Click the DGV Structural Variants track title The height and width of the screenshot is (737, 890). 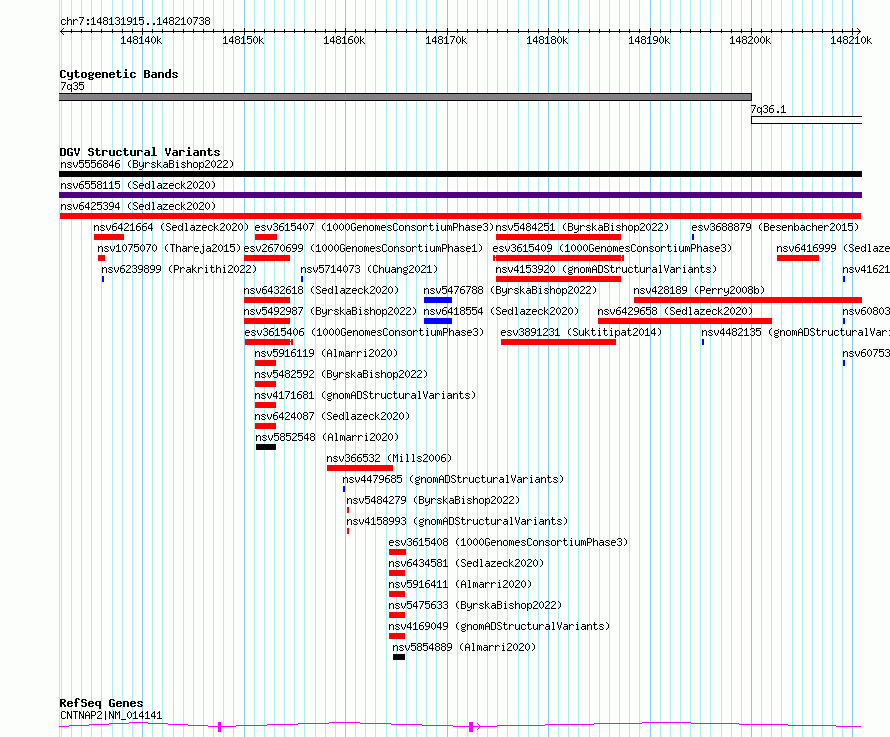[140, 152]
